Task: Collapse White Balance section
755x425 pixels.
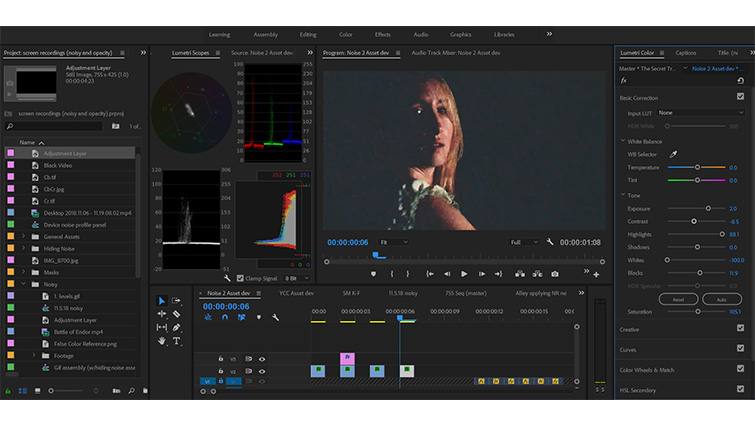Action: 623,141
